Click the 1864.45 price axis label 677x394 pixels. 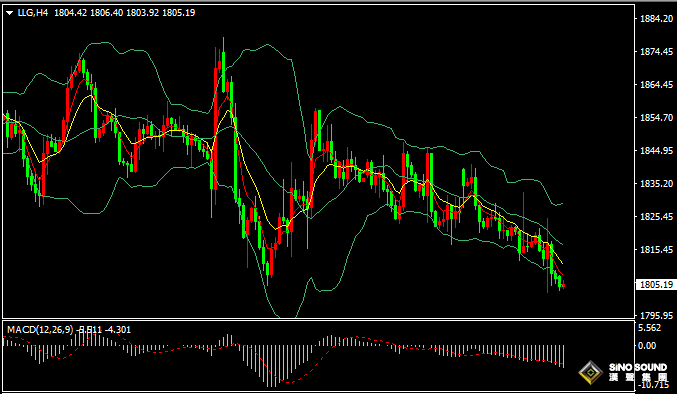tap(657, 85)
